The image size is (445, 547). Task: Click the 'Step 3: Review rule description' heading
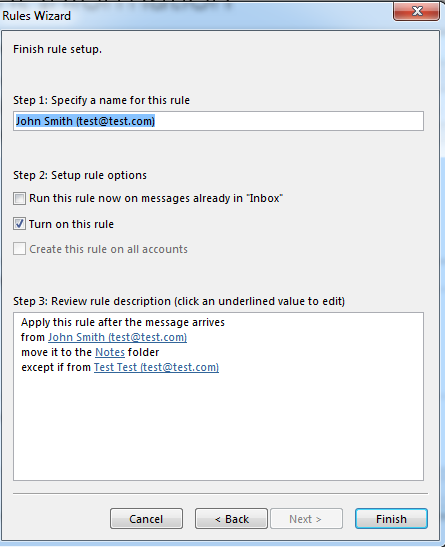pyautogui.click(x=179, y=301)
